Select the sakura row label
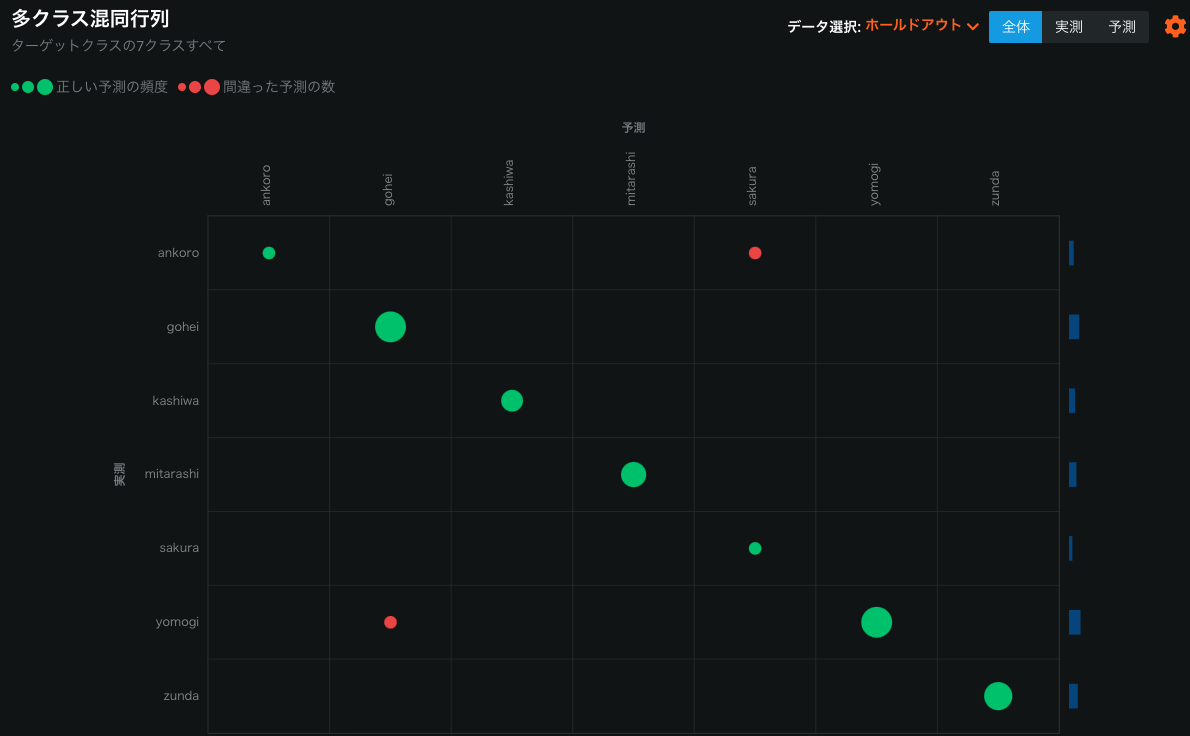This screenshot has height=736, width=1190. pyautogui.click(x=178, y=548)
